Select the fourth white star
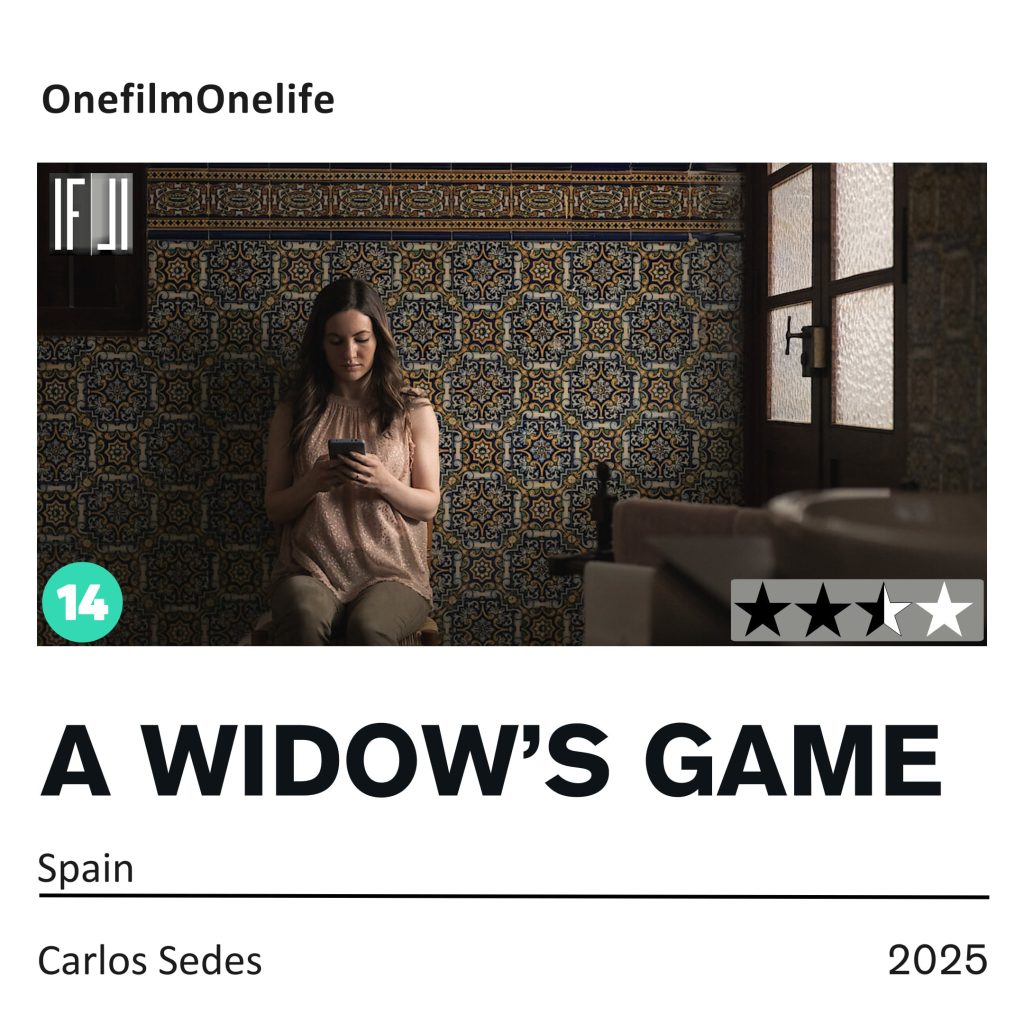The width and height of the screenshot is (1024, 1024). point(944,611)
